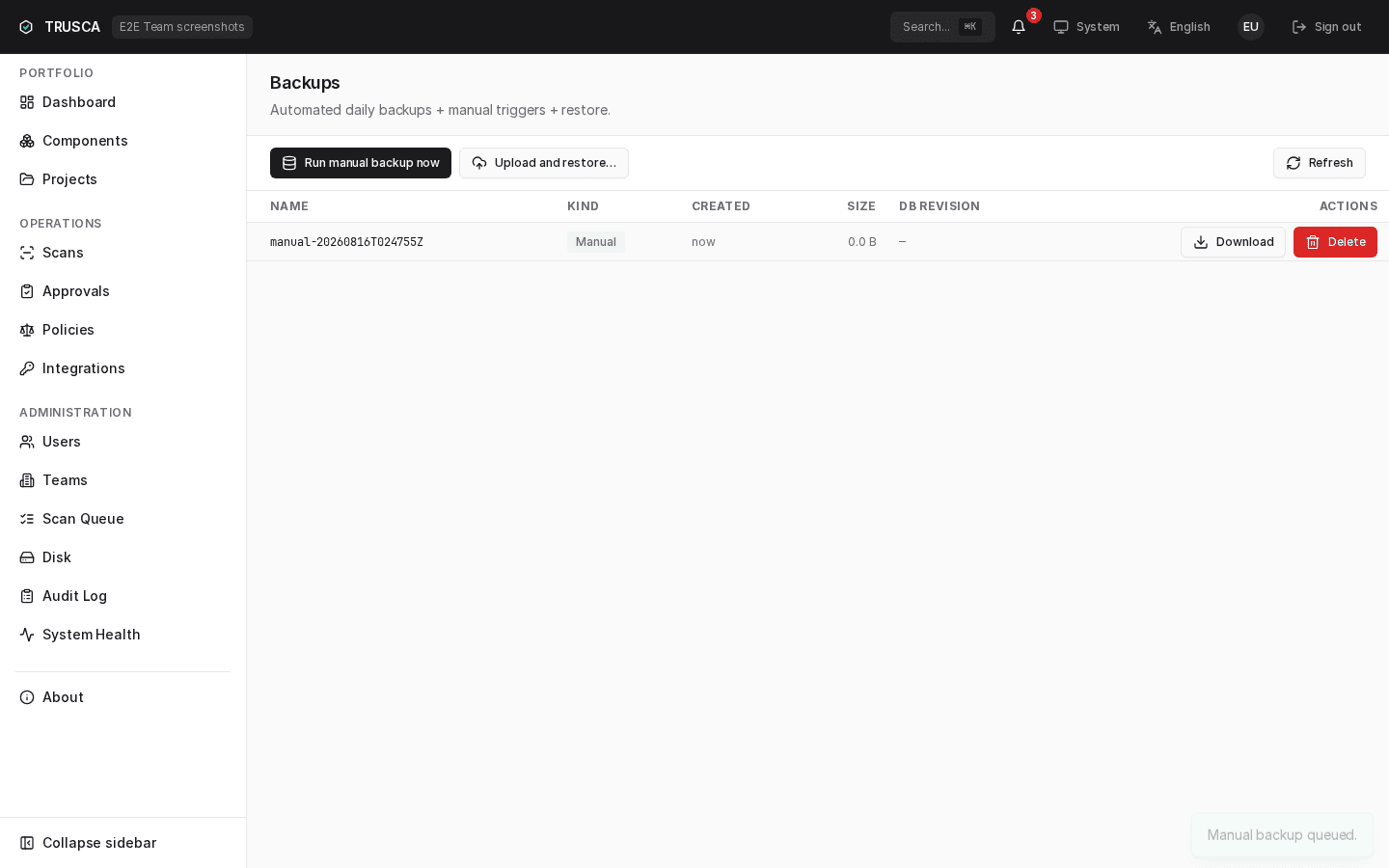Click the Integrations key icon
Image resolution: width=1389 pixels, height=868 pixels.
click(27, 368)
